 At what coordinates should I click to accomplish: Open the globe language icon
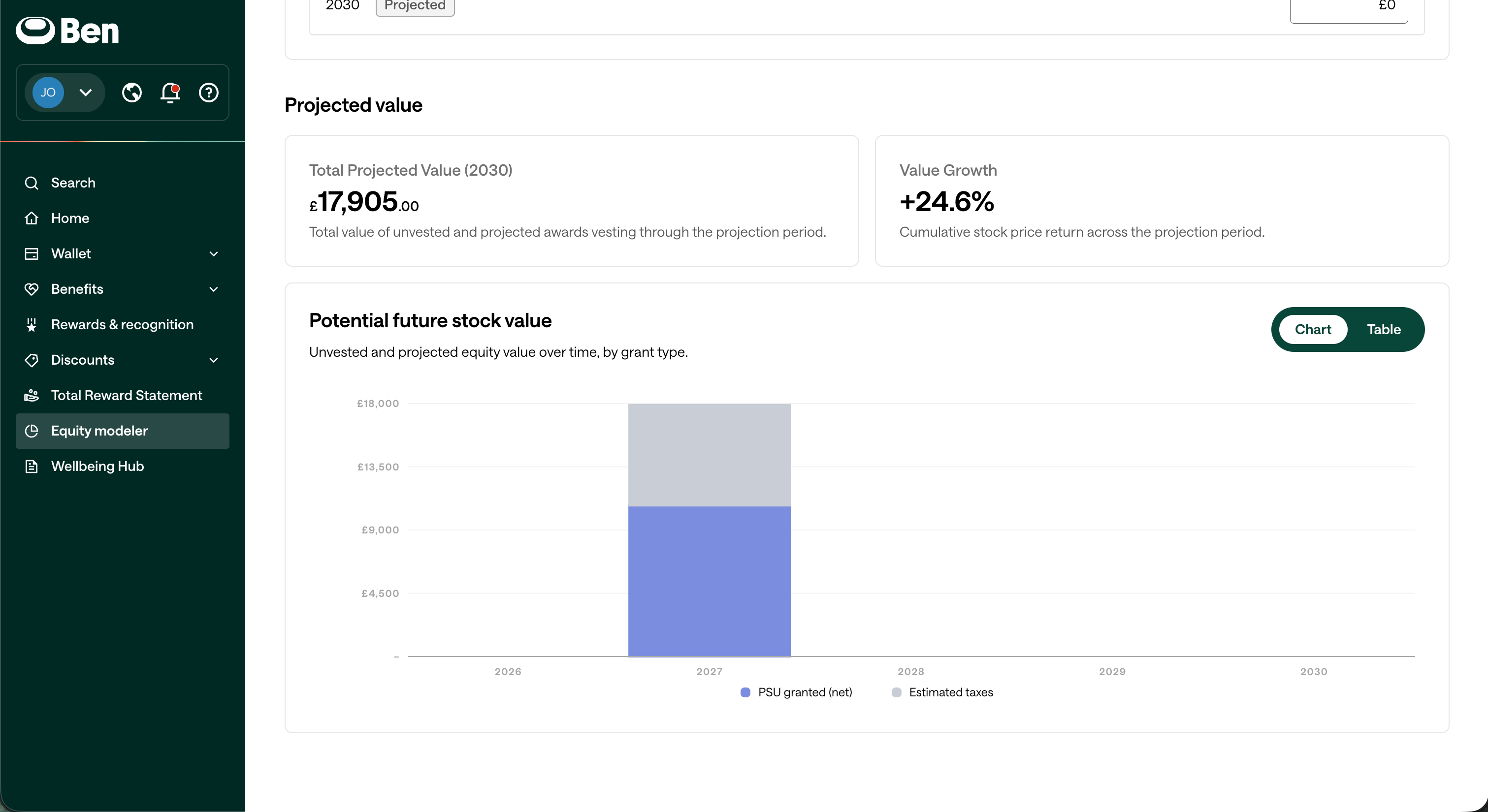coord(131,93)
